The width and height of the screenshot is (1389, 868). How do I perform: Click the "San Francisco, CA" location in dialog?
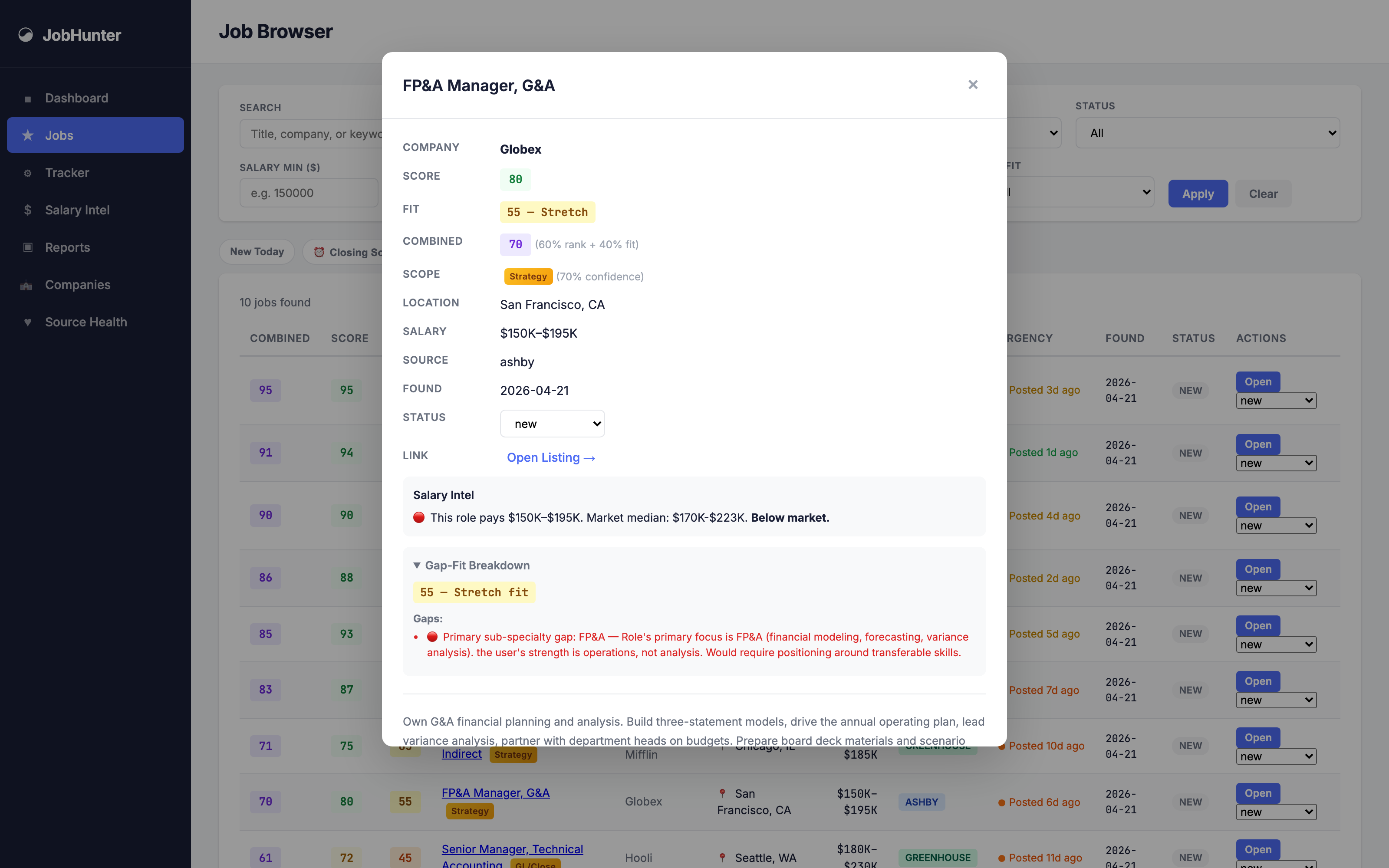coord(552,305)
